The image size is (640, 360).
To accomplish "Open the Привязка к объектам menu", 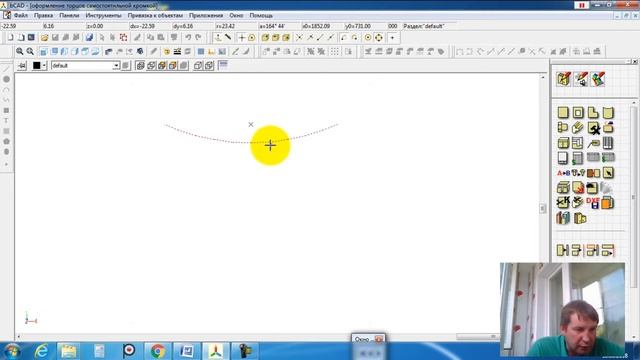I will (x=155, y=16).
